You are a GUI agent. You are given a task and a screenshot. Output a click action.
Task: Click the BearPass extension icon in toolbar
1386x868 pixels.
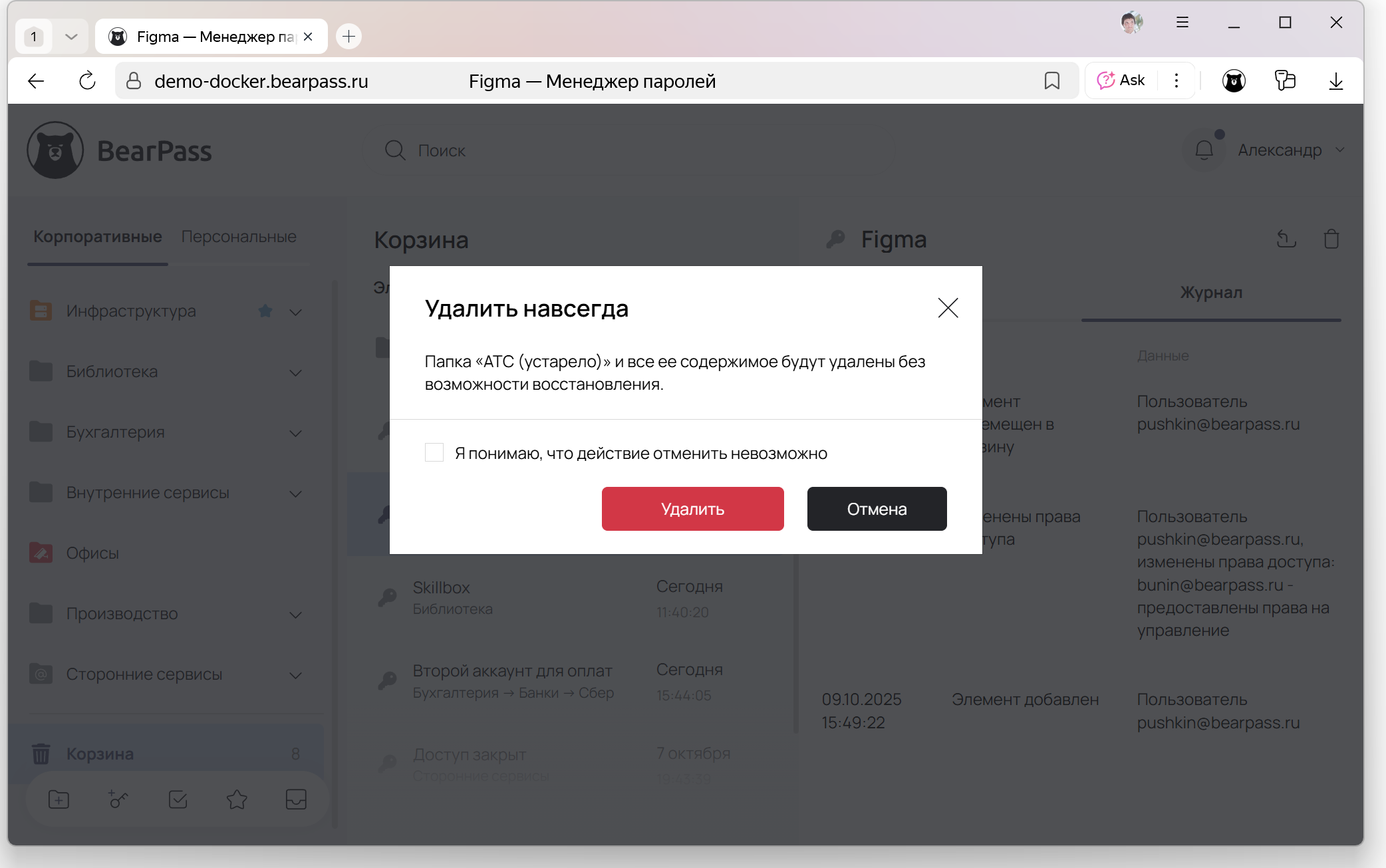click(1234, 81)
